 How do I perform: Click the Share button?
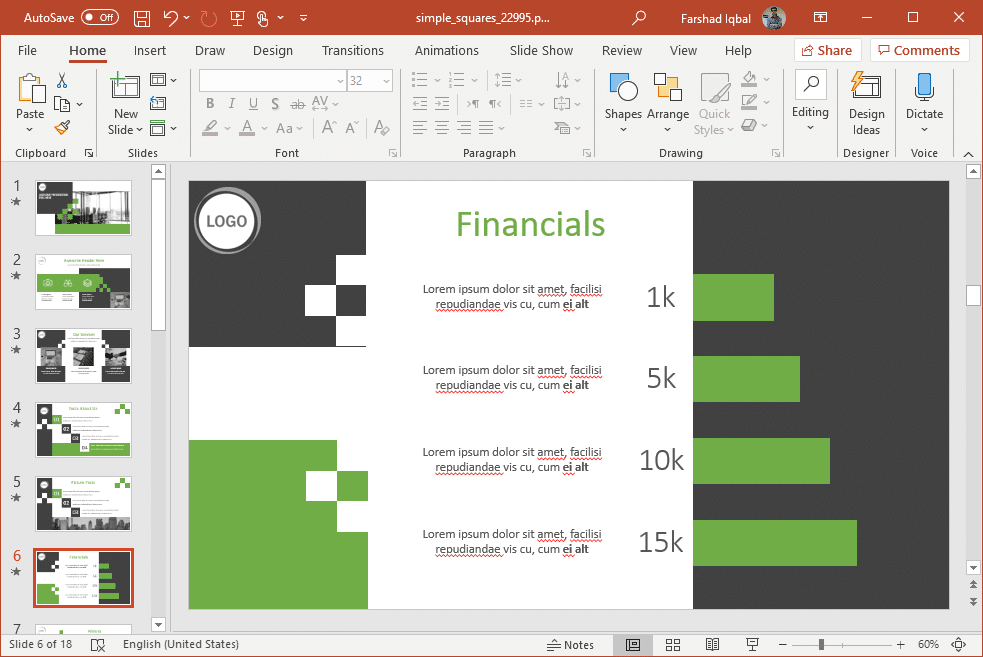click(x=827, y=50)
